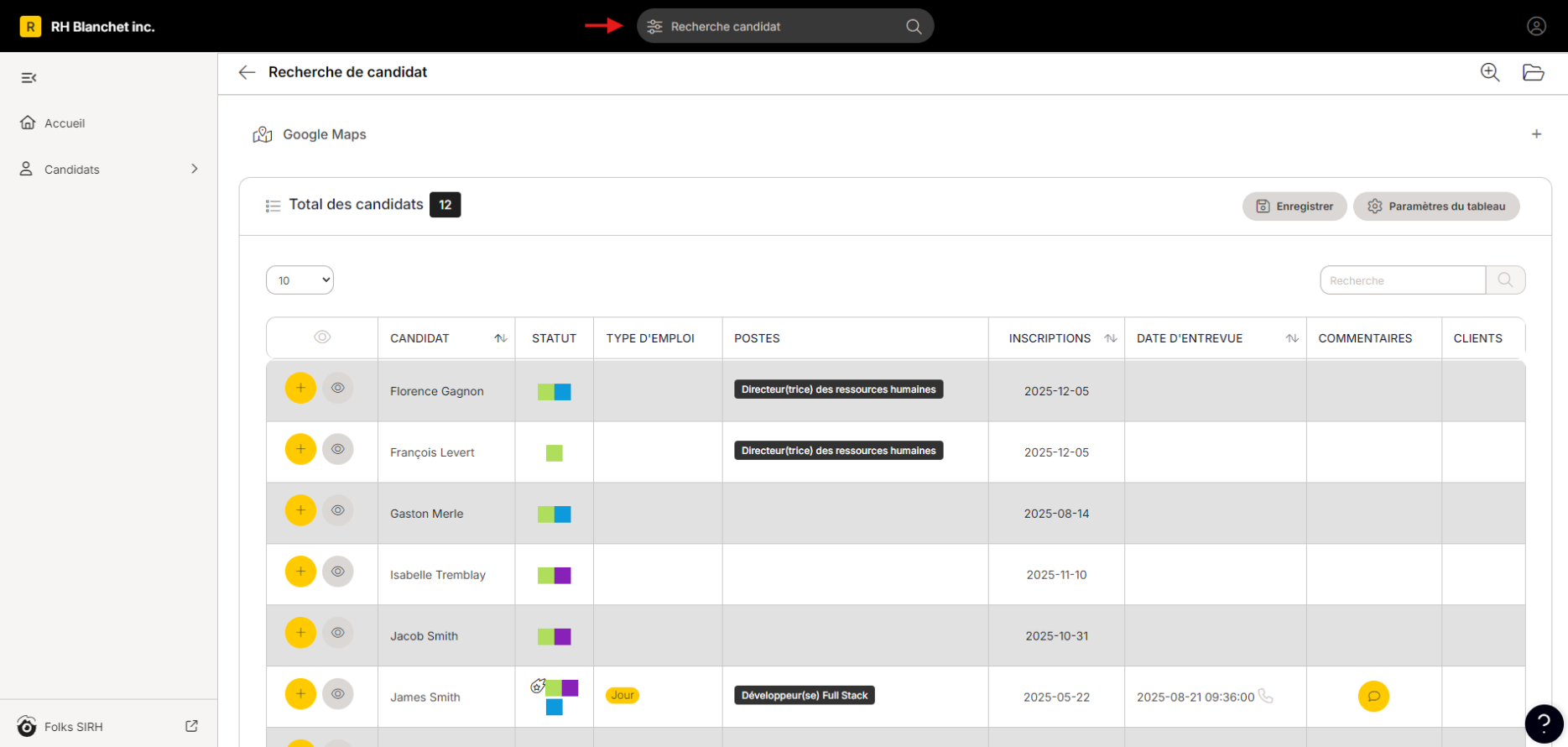The height and width of the screenshot is (747, 1568).
Task: Click François Levert's Directeur(trice) des ressources humaines tag
Action: pos(838,451)
